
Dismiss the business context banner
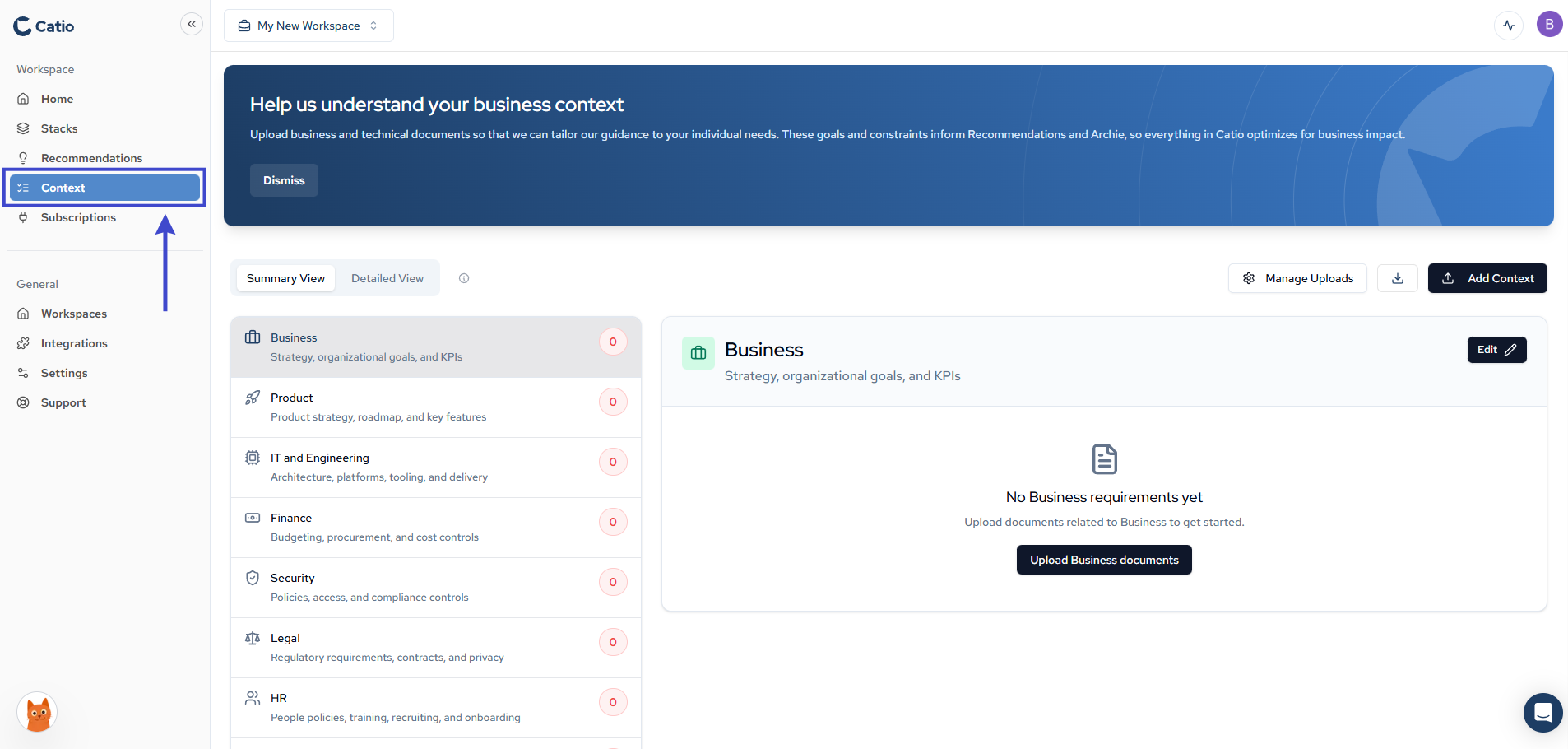(x=284, y=180)
